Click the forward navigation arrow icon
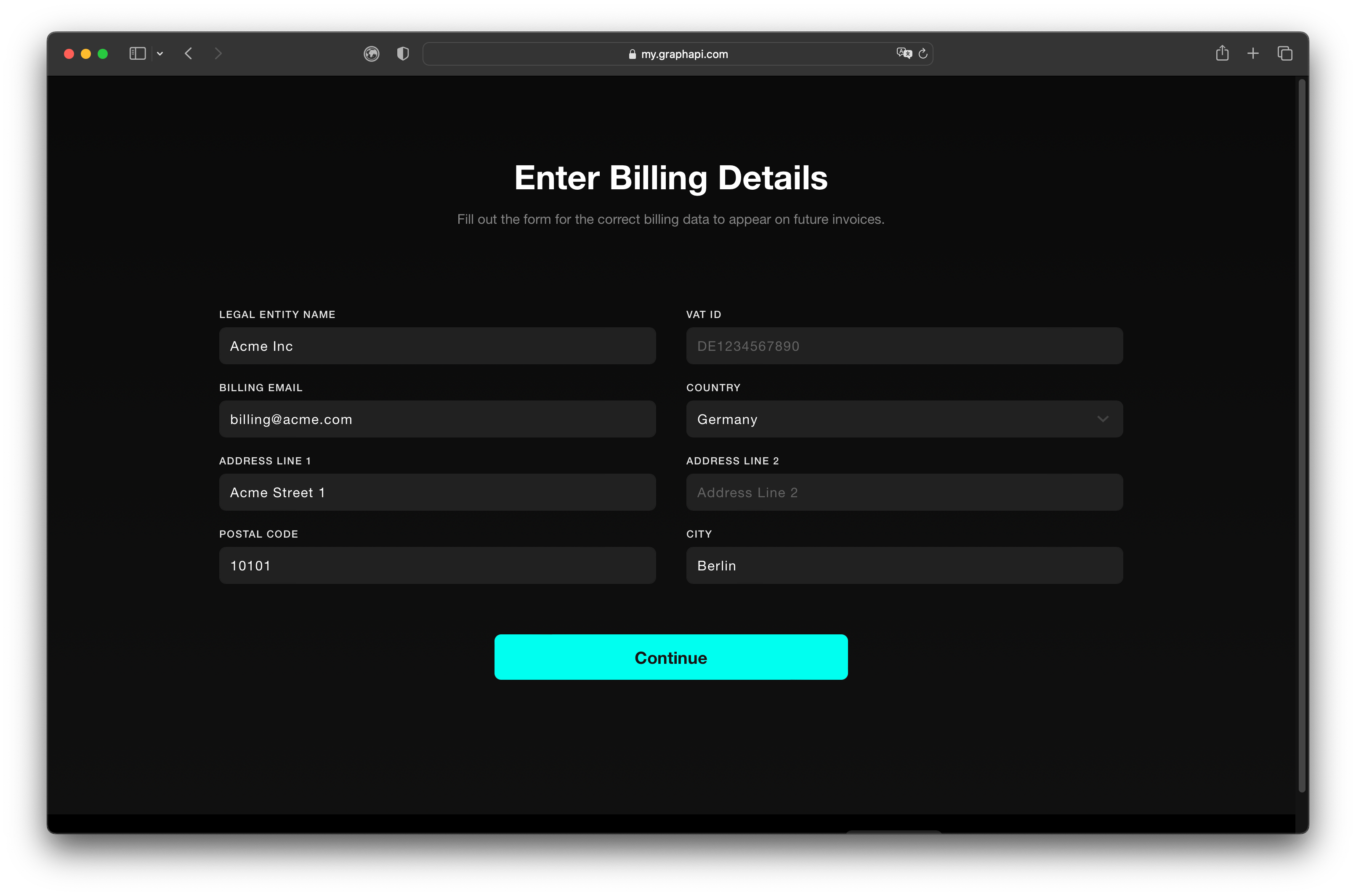 pos(218,53)
